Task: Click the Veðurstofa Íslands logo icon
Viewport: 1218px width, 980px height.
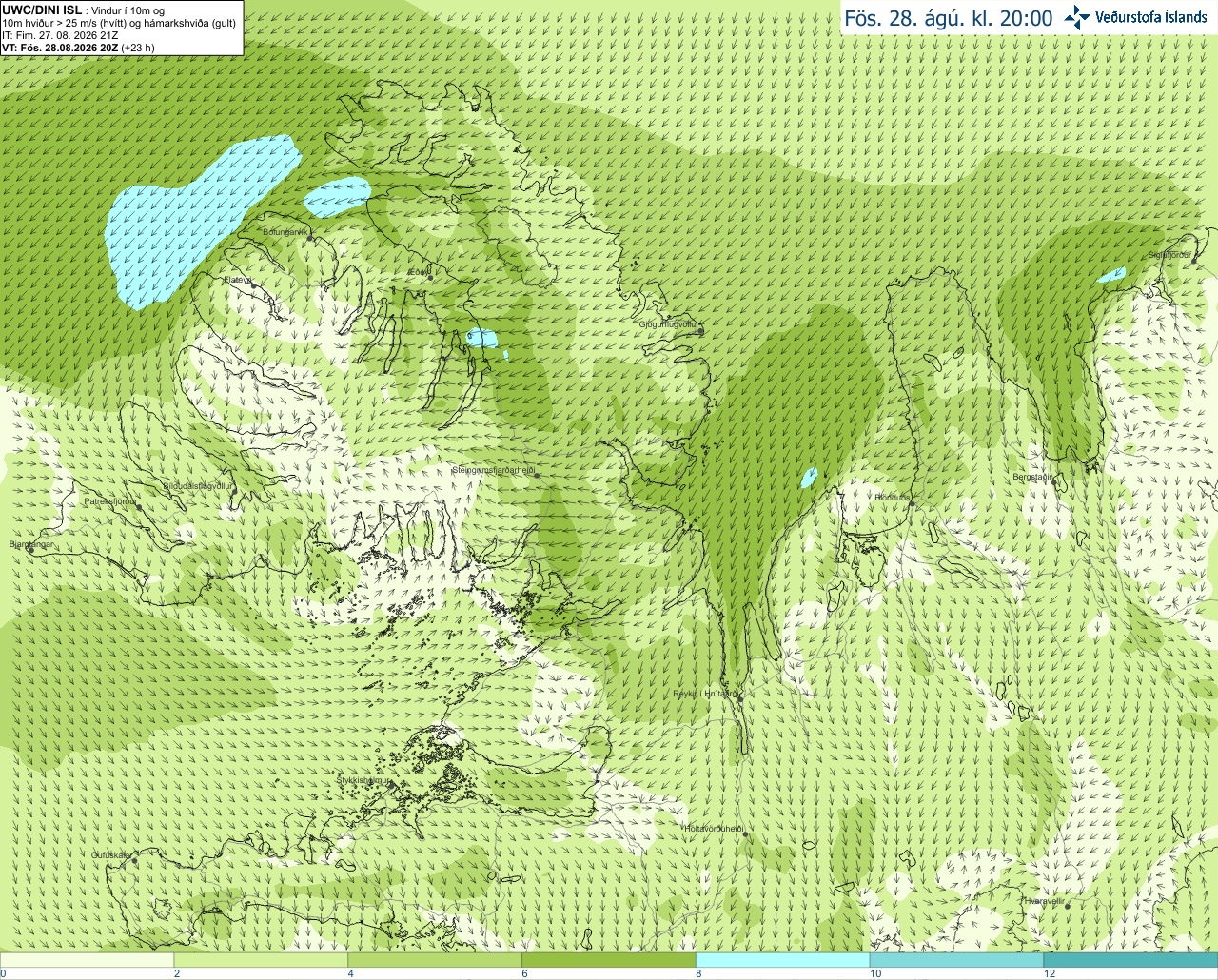Action: tap(1076, 17)
